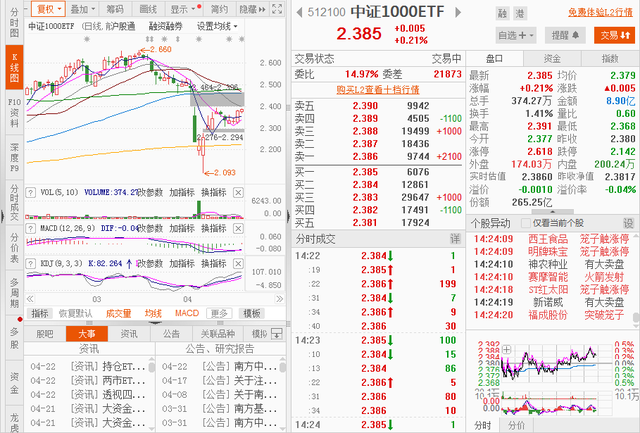
Task: Click the 港 Hong Kong connect badge
Action: 520,14
